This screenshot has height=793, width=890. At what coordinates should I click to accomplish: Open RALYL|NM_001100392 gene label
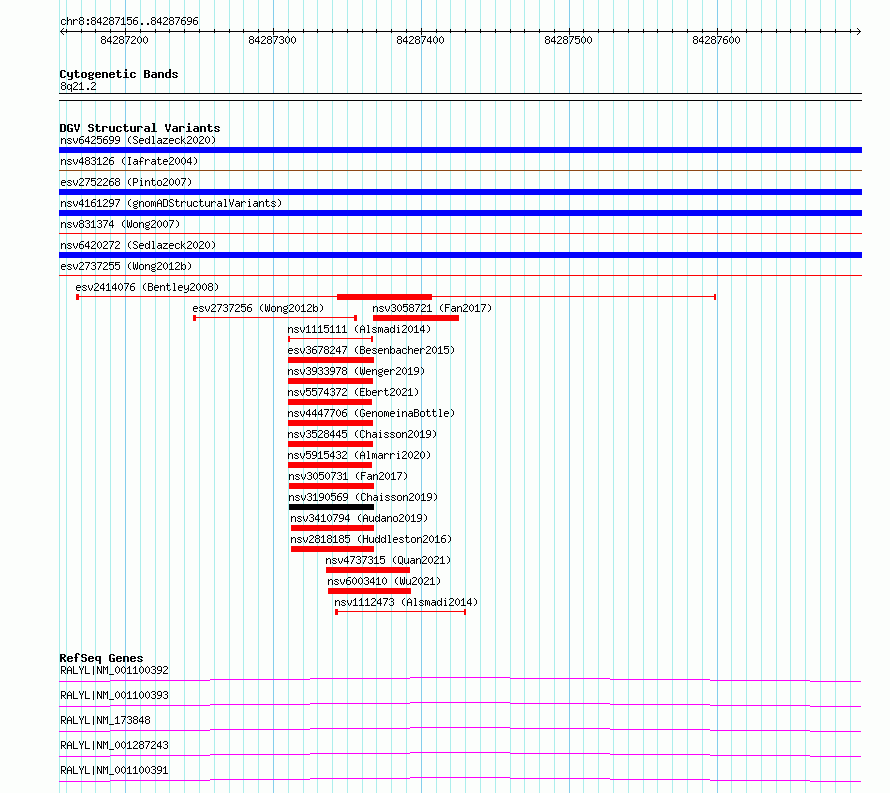(x=114, y=670)
